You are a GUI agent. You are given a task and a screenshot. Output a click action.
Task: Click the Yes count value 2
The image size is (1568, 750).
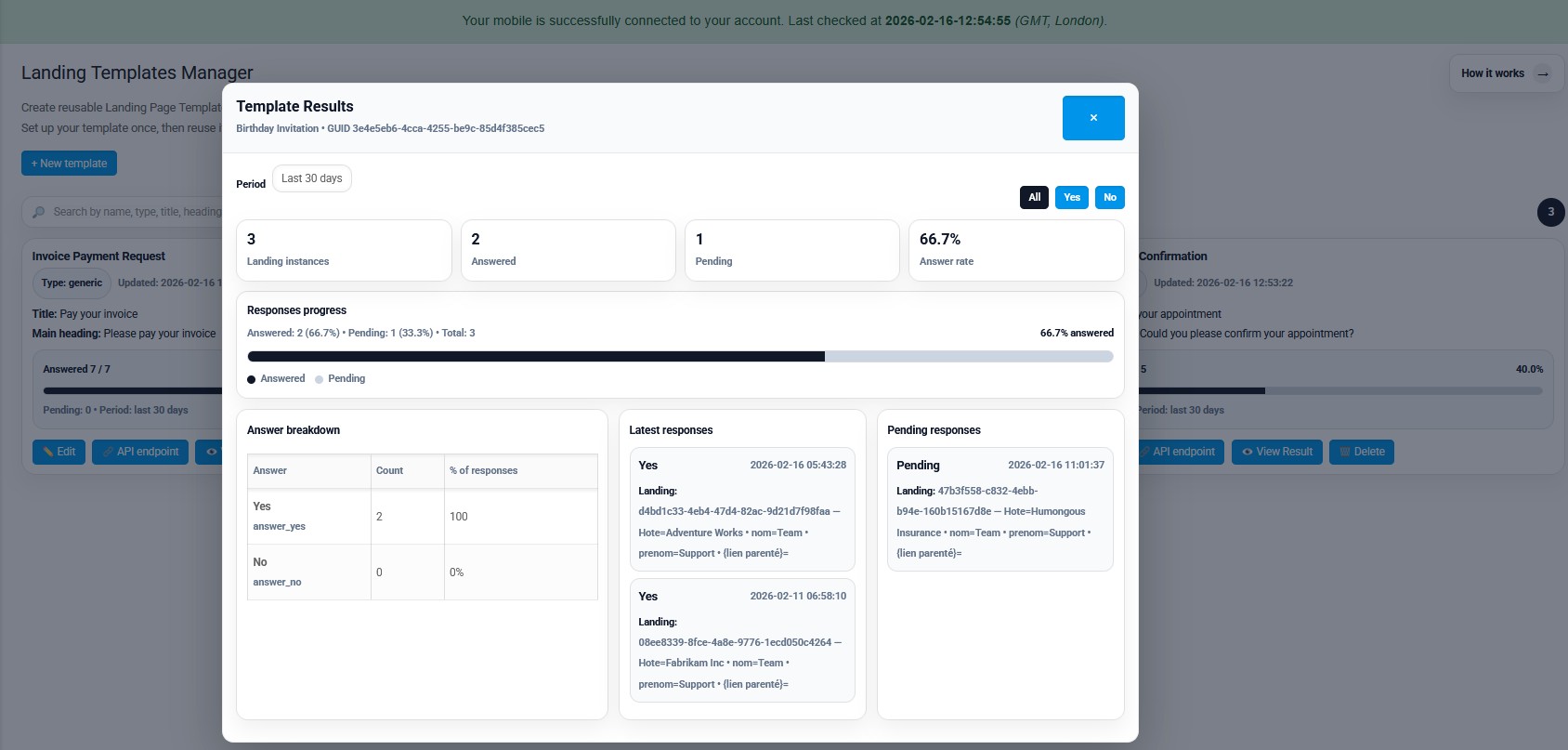[379, 517]
